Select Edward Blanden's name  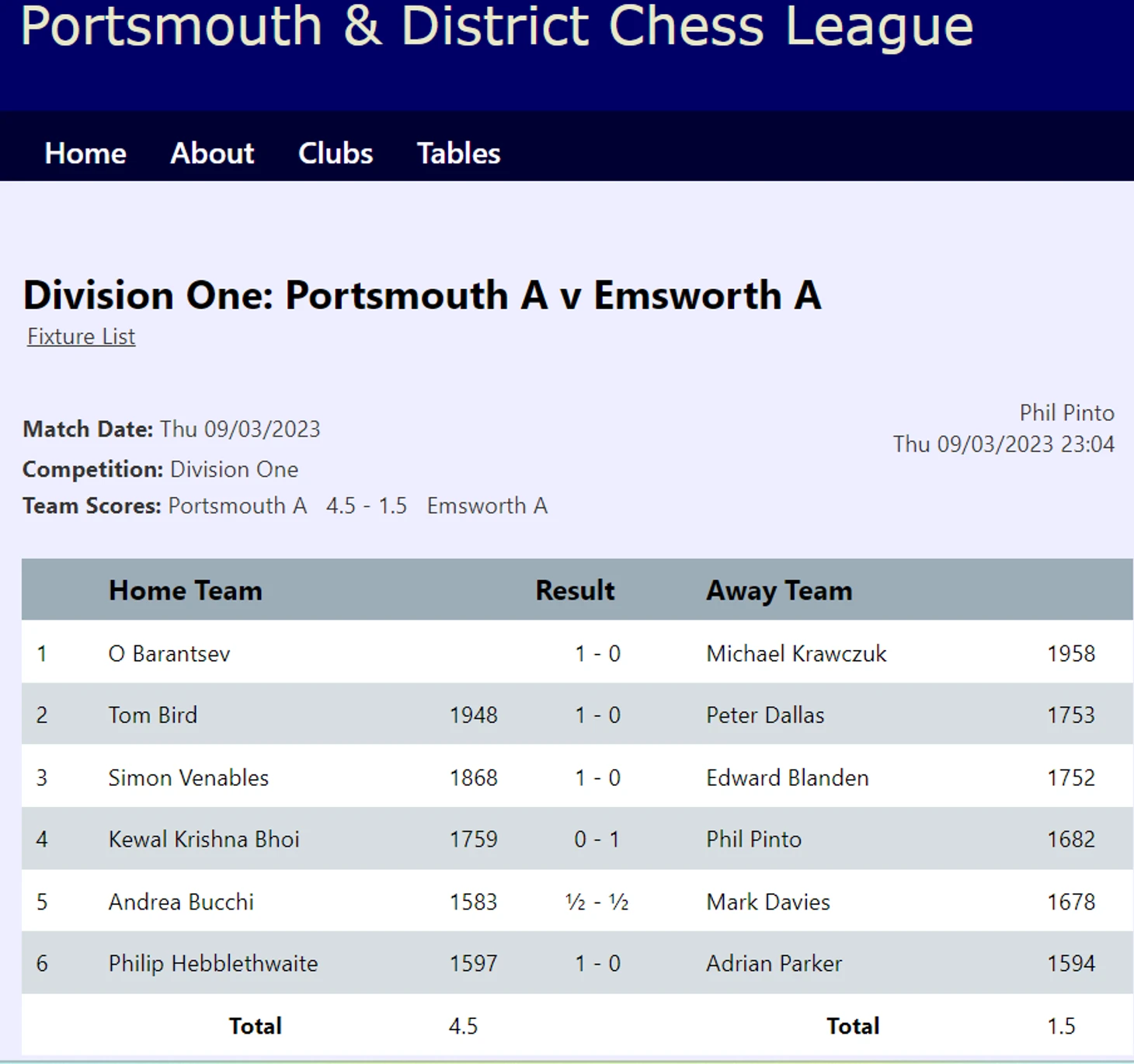(x=788, y=777)
